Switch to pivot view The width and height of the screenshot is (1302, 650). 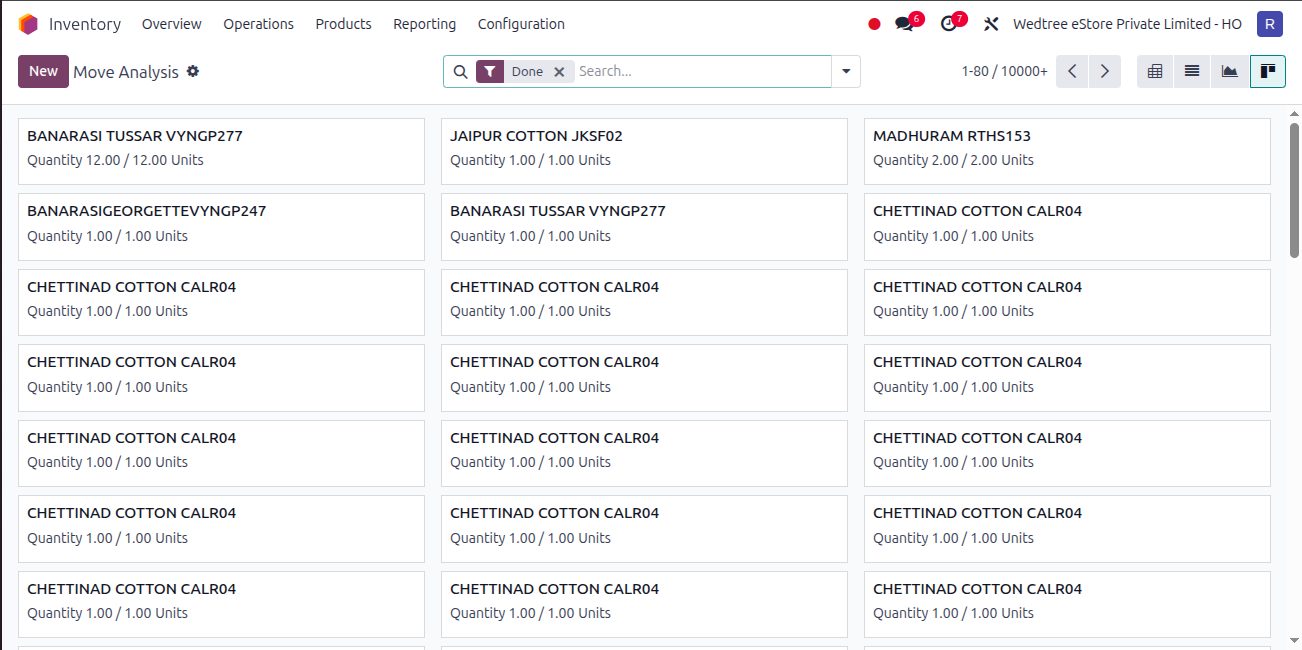pos(1155,71)
